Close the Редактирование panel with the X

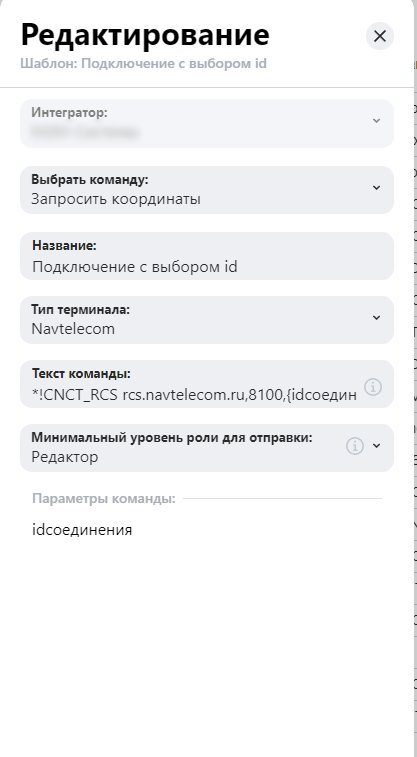380,36
